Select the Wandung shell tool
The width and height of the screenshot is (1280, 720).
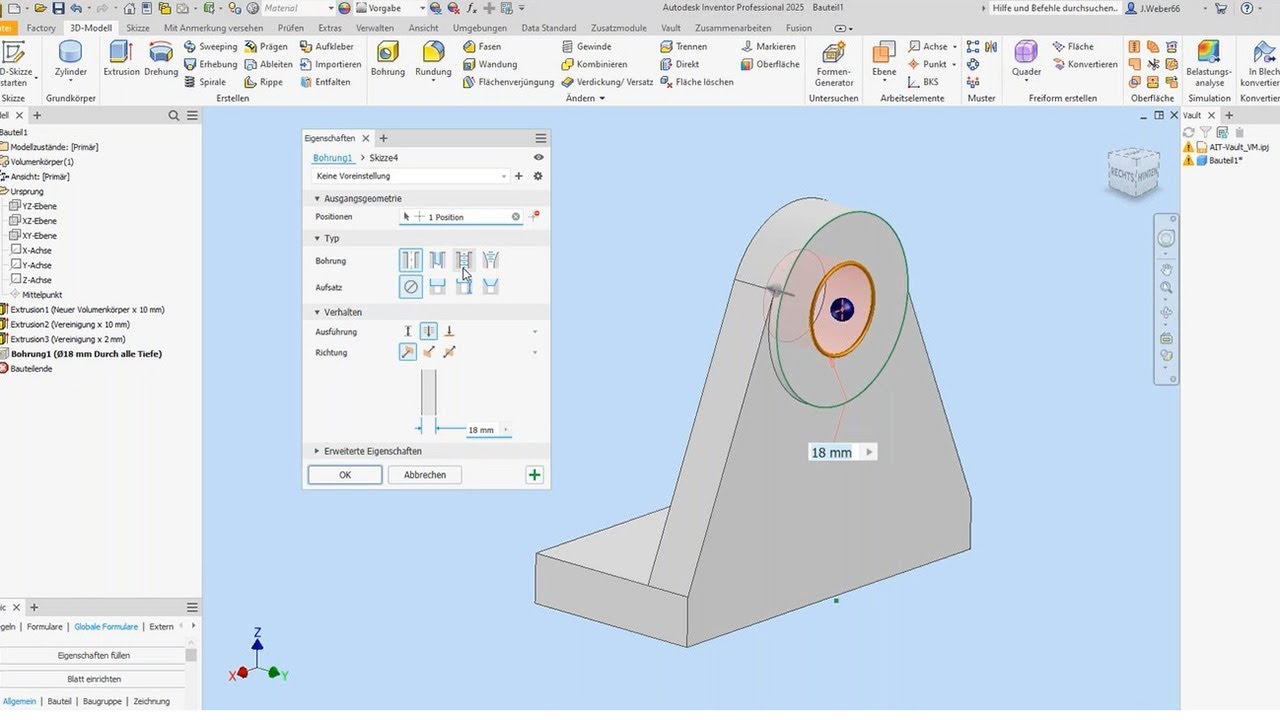488,64
